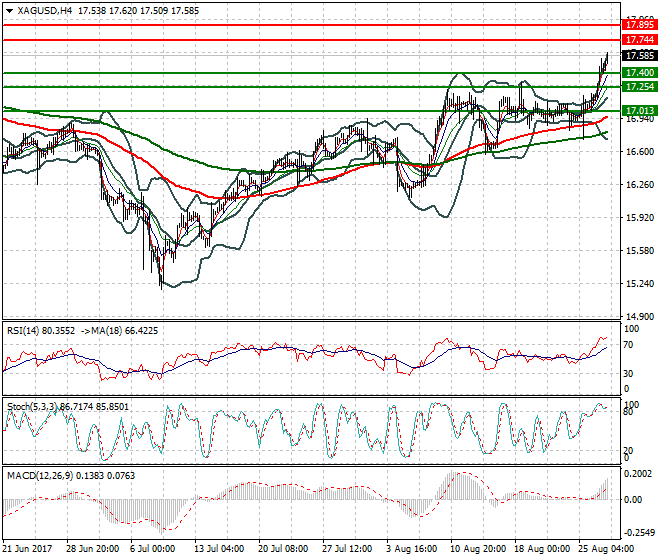Click the 3 Aug 16:00 time label

[x=411, y=549]
